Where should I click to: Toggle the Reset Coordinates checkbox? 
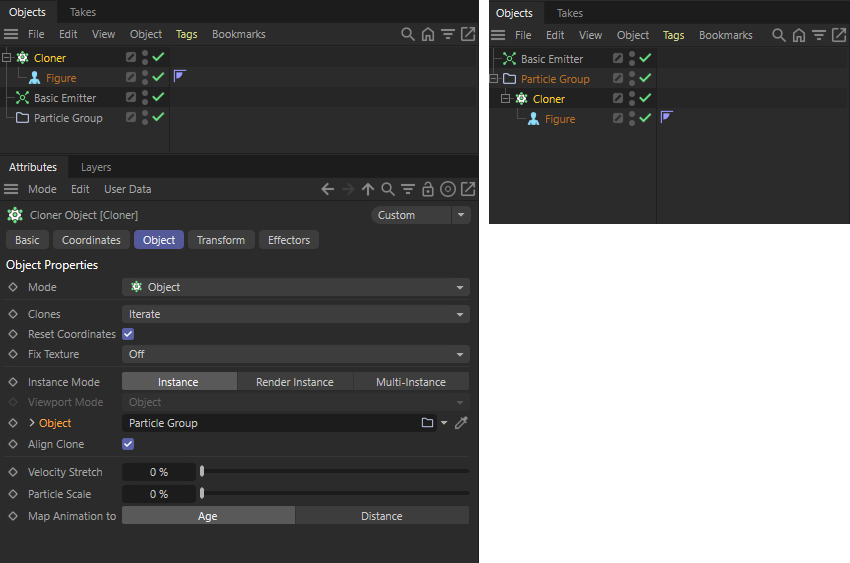pos(128,334)
